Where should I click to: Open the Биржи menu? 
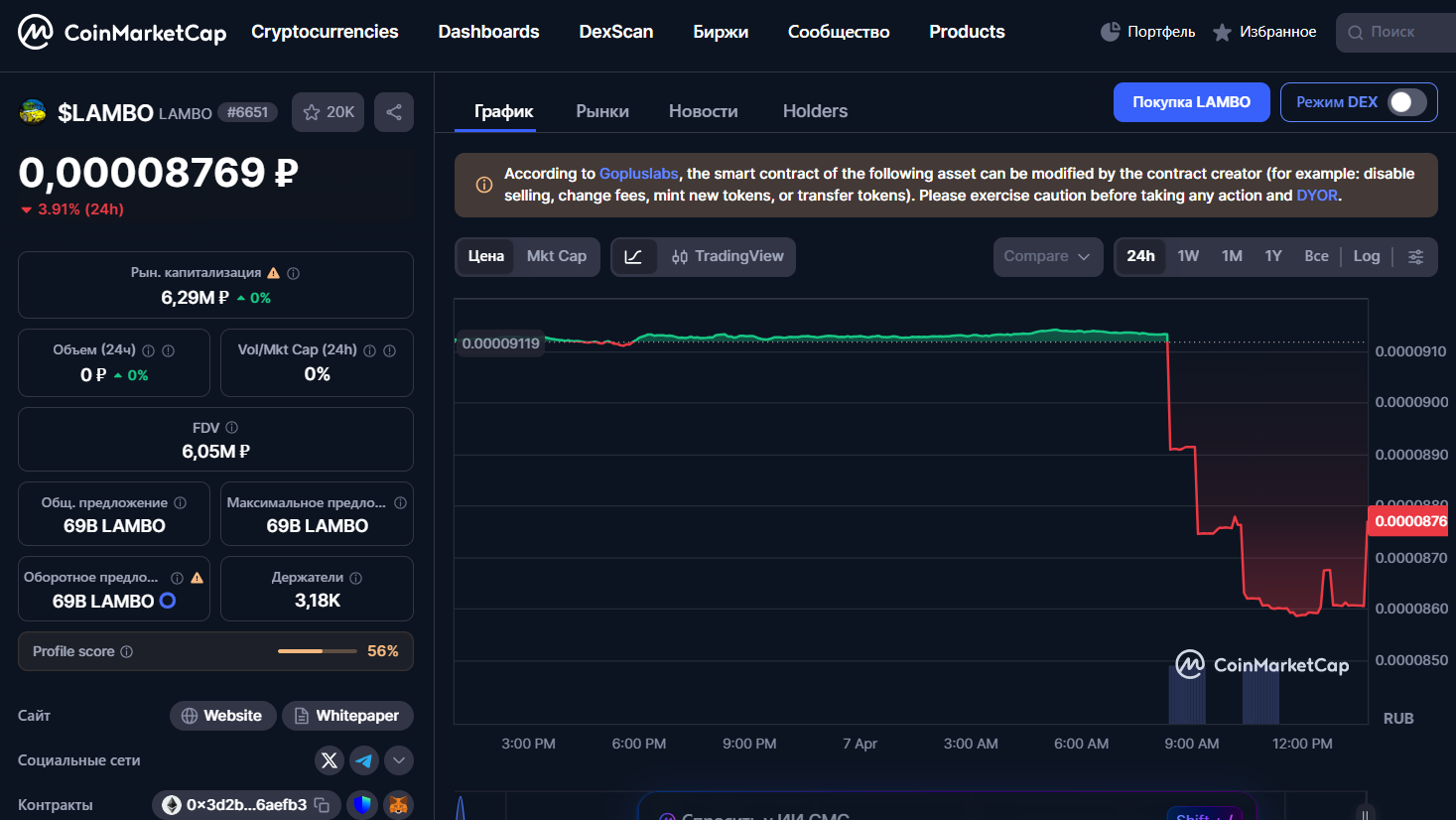click(x=721, y=32)
